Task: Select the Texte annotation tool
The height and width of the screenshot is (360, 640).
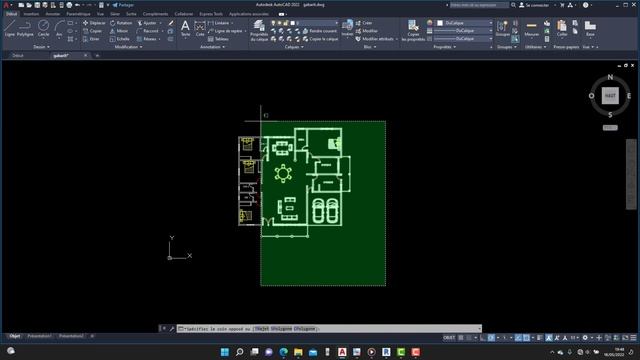Action: point(185,29)
